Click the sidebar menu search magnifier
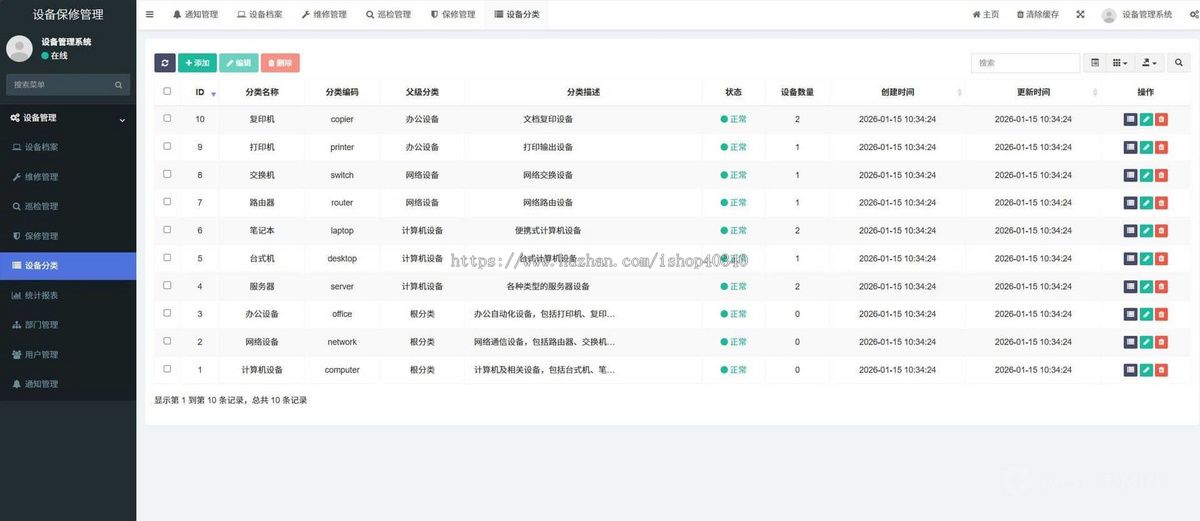This screenshot has width=1200, height=521. point(119,85)
